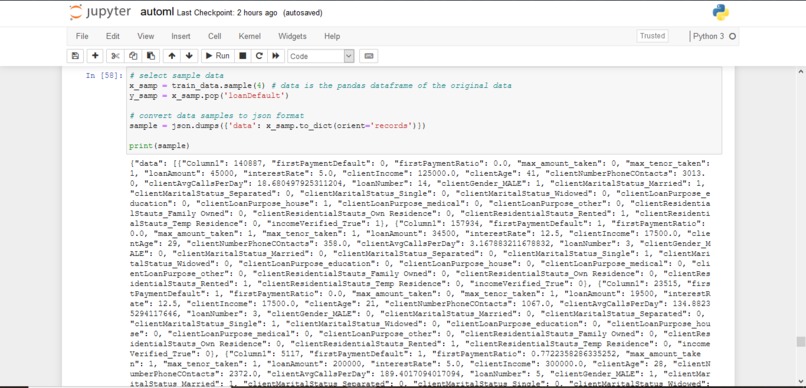
Task: Open the Cell menu
Action: (214, 36)
